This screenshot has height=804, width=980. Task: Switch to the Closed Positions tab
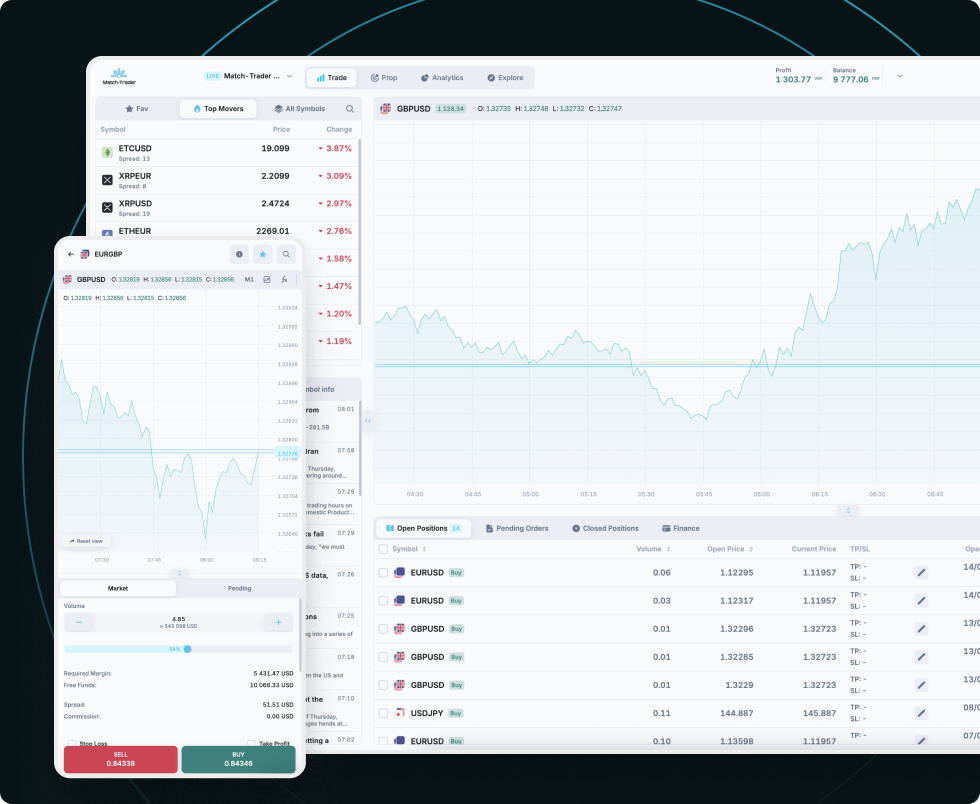(605, 528)
